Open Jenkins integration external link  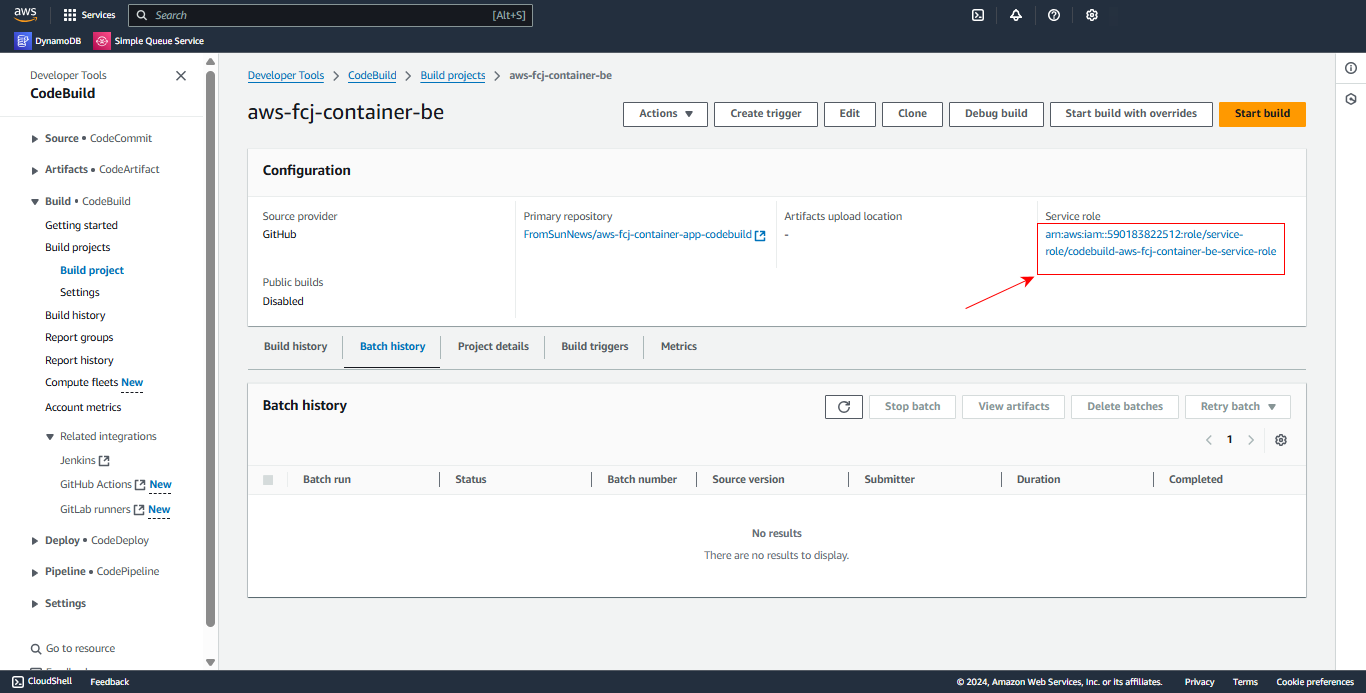85,461
